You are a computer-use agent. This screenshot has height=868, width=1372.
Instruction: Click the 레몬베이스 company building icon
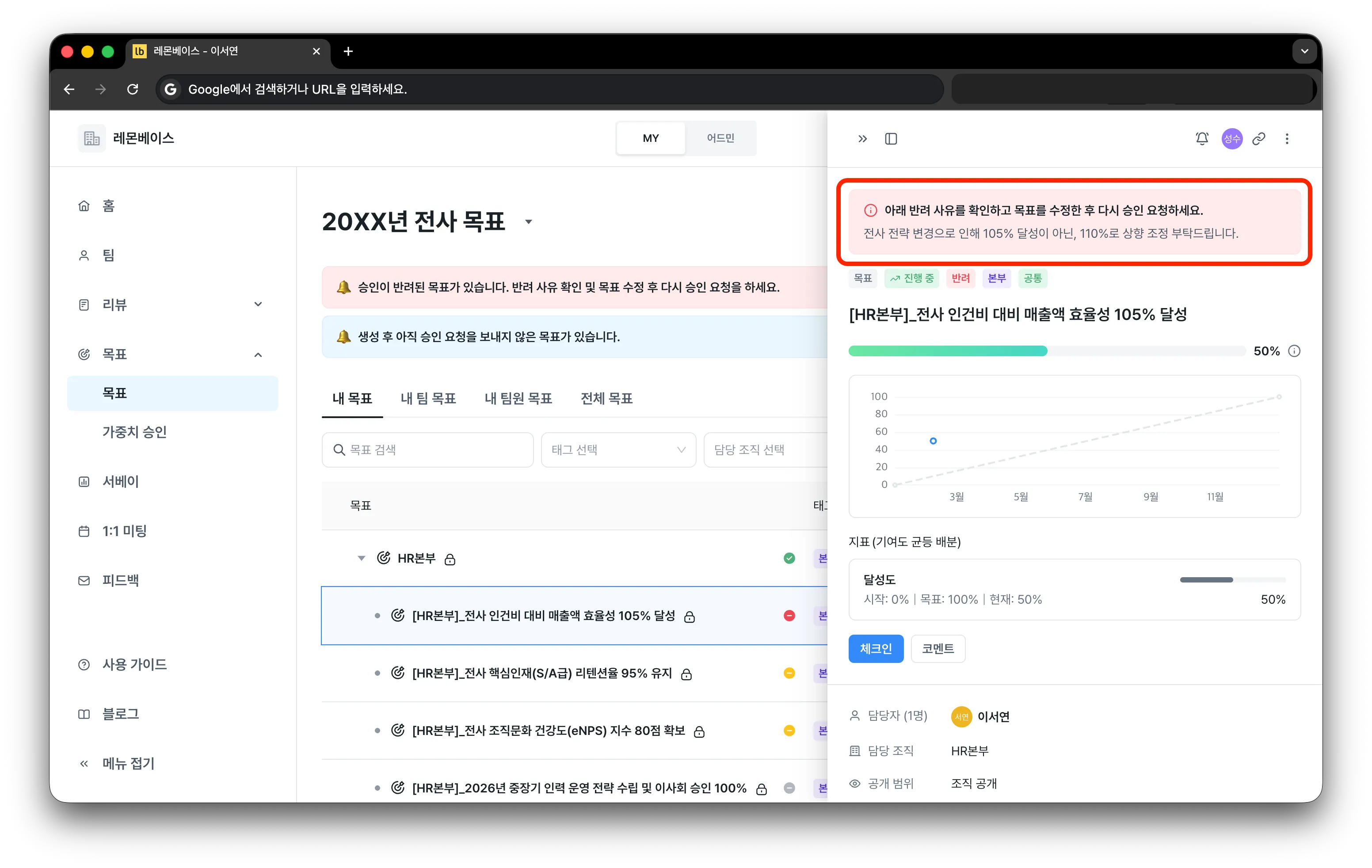pyautogui.click(x=92, y=138)
